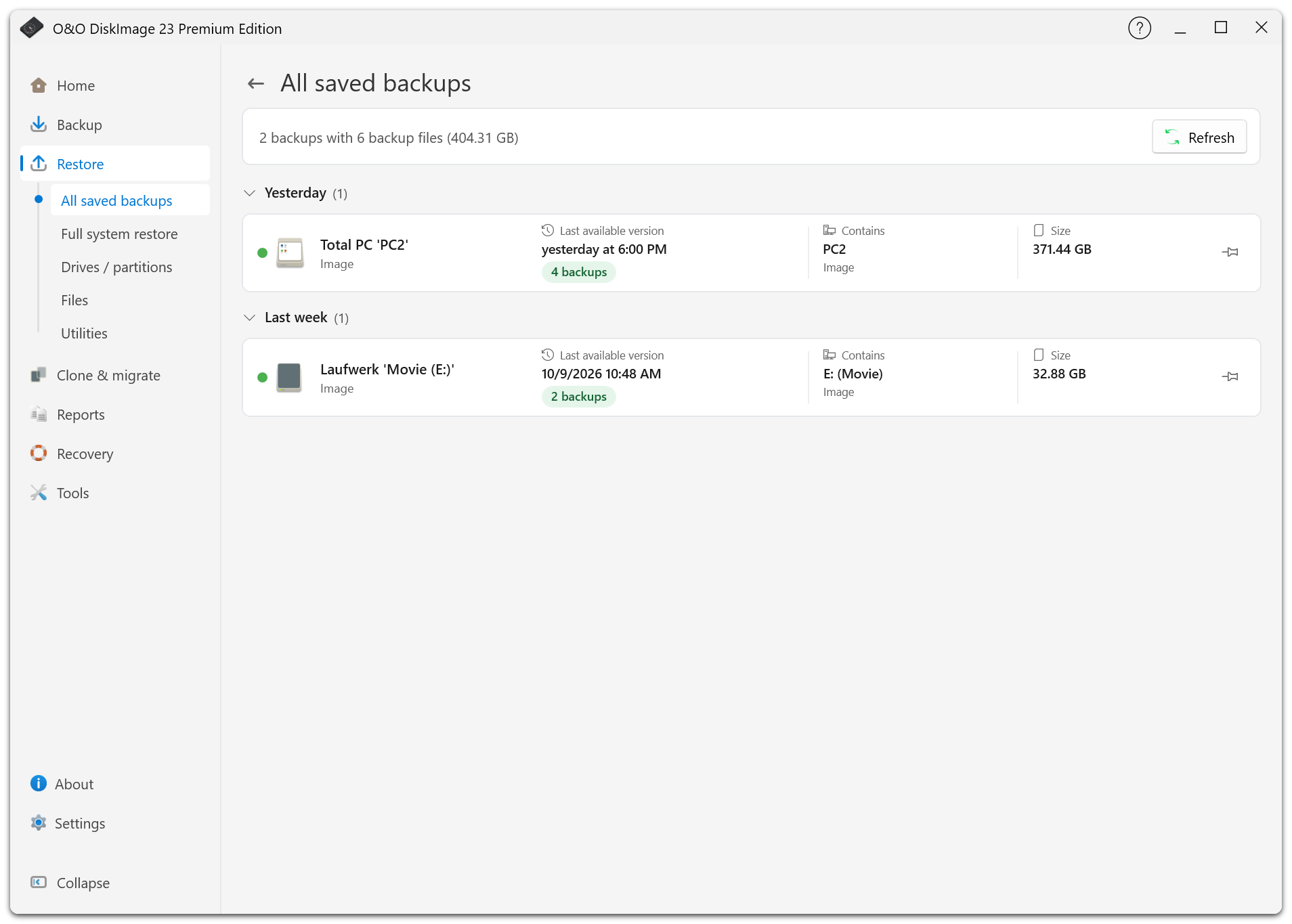This screenshot has width=1292, height=924.
Task: Click the Last week group heading label
Action: click(x=296, y=317)
